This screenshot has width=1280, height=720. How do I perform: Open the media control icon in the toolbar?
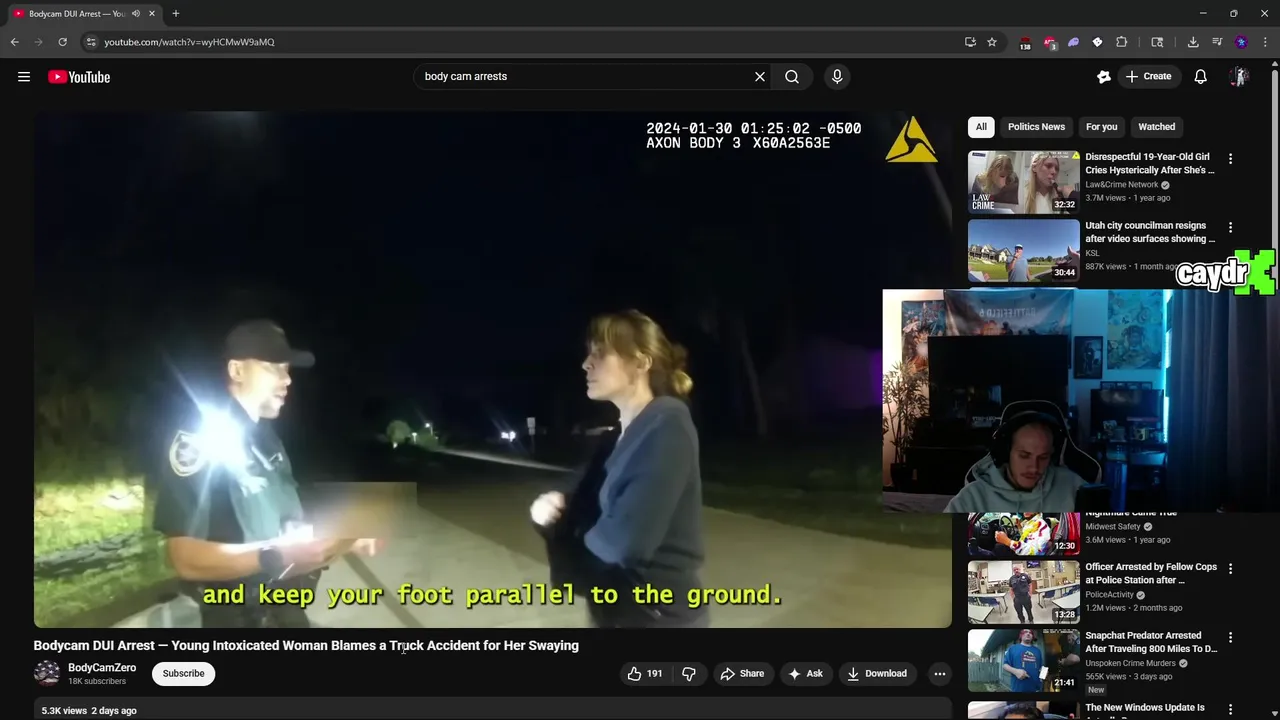[1217, 42]
